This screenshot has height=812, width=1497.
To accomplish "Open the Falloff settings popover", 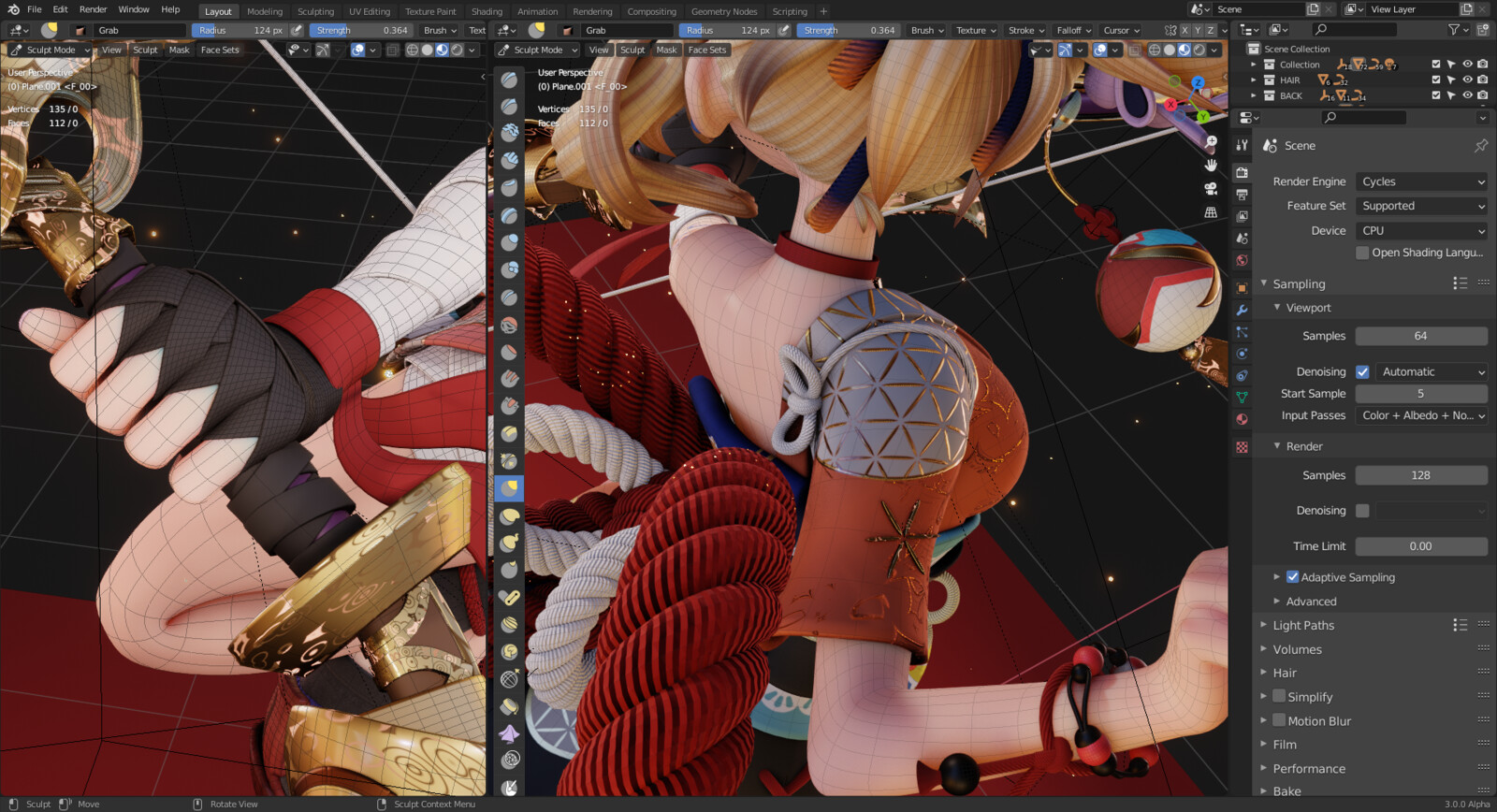I will click(1074, 30).
